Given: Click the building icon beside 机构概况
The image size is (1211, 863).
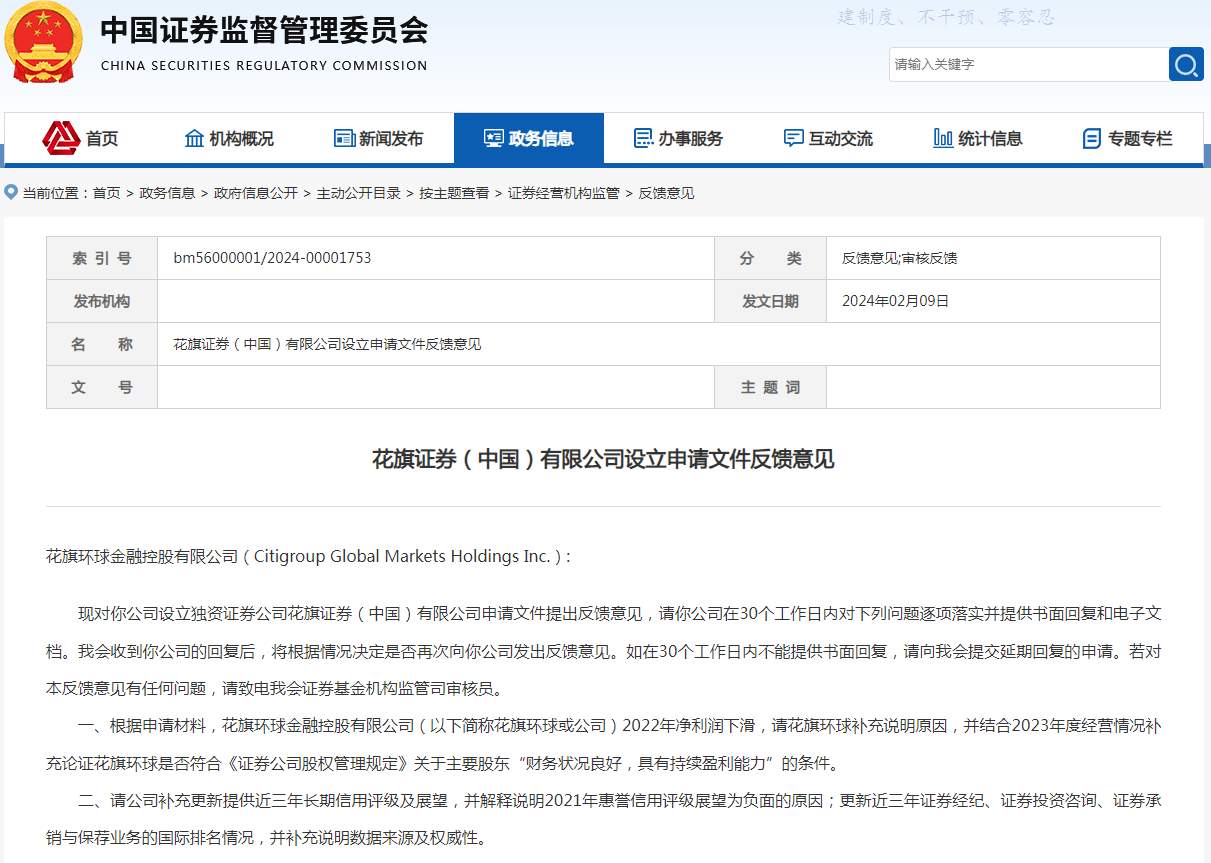Looking at the screenshot, I should coord(194,138).
